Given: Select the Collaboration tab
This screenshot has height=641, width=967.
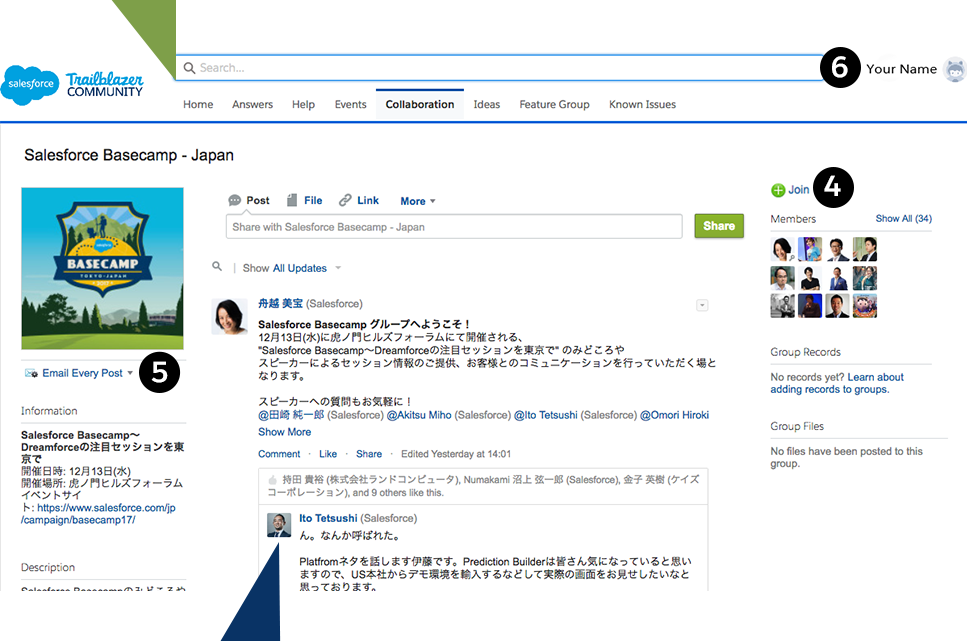Looking at the screenshot, I should tap(420, 105).
